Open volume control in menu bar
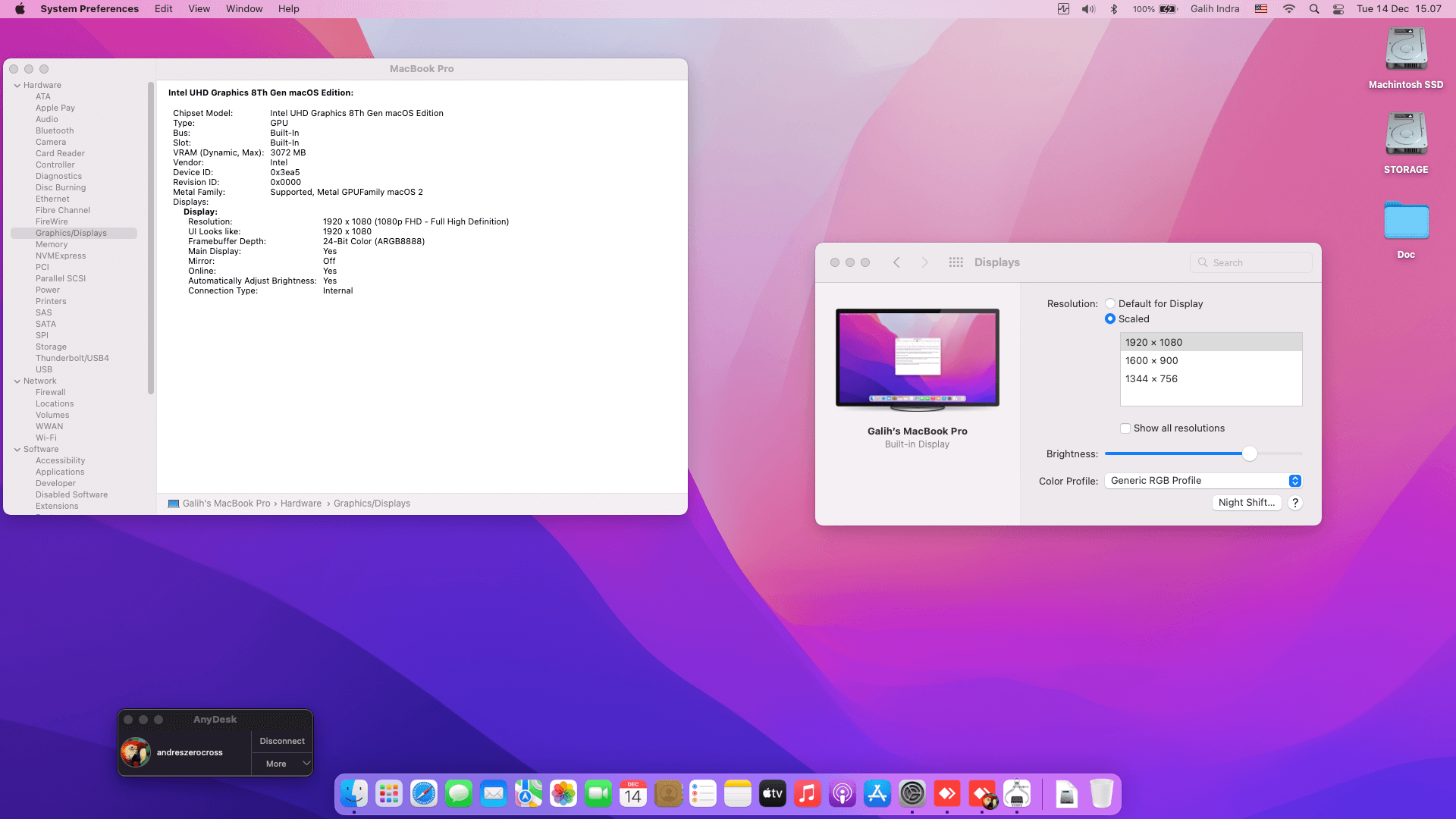 [x=1088, y=9]
